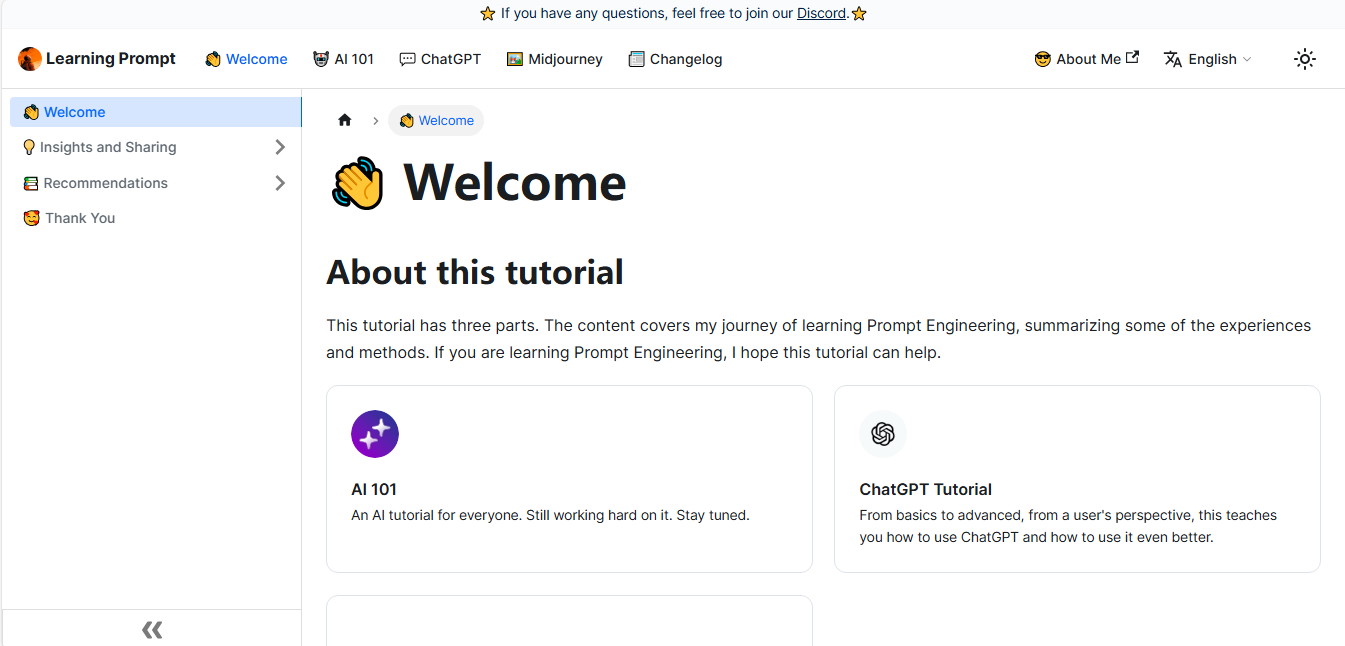Screen dimensions: 1345x646
Task: Click the home icon in breadcrumb
Action: (x=345, y=121)
